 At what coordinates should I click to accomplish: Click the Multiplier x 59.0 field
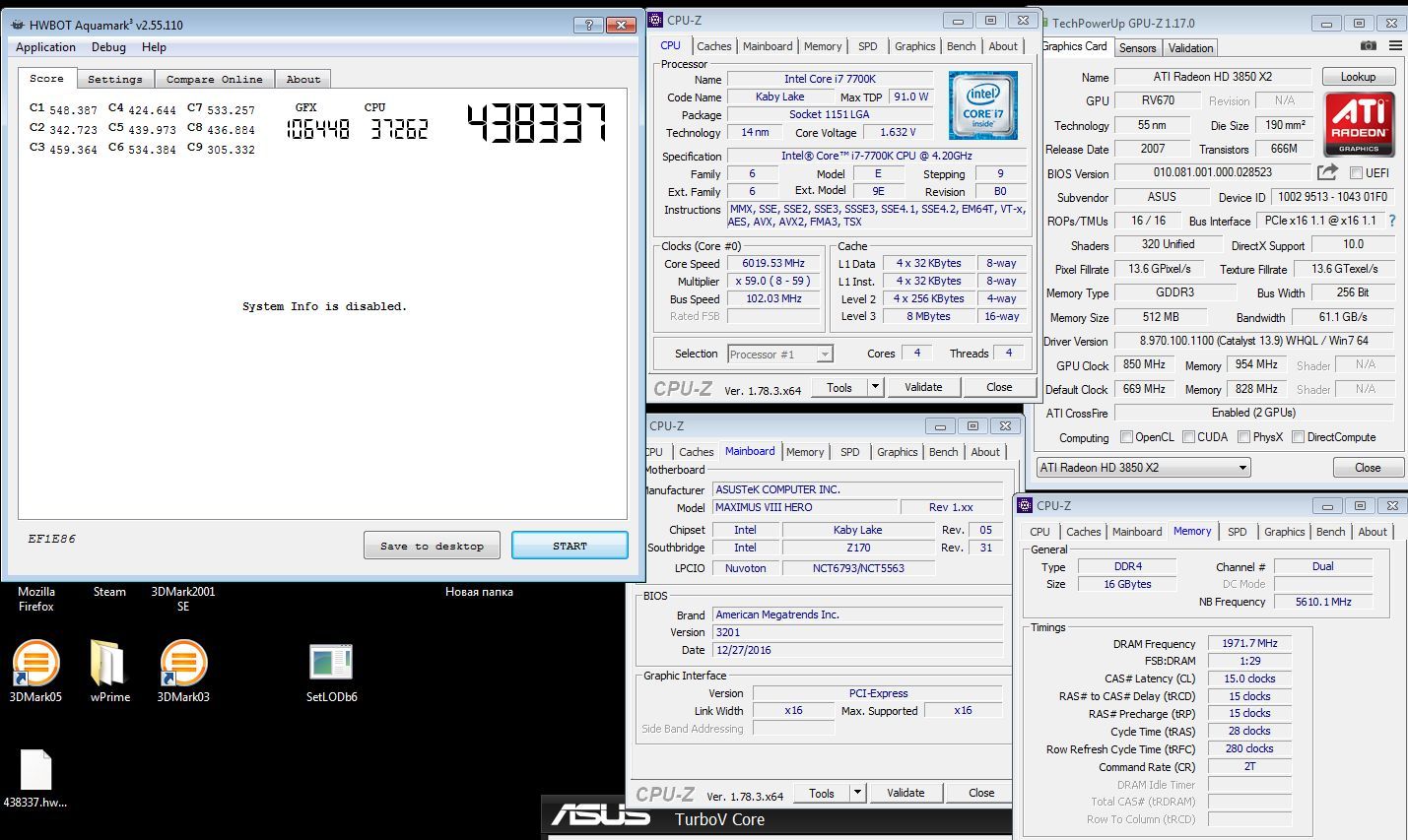tap(773, 281)
